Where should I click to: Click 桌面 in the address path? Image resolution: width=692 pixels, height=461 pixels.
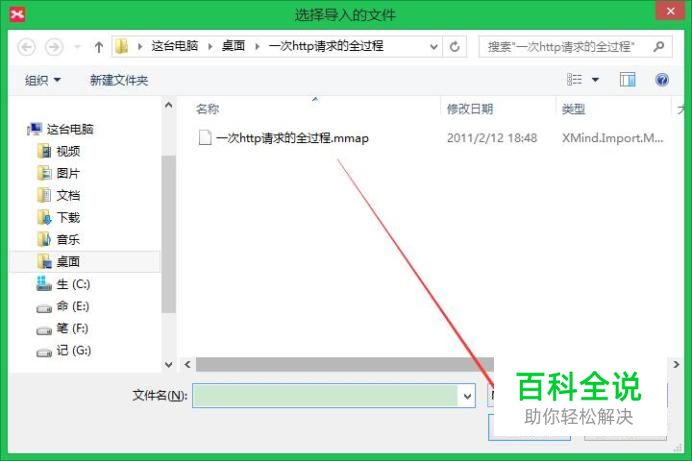(x=233, y=46)
